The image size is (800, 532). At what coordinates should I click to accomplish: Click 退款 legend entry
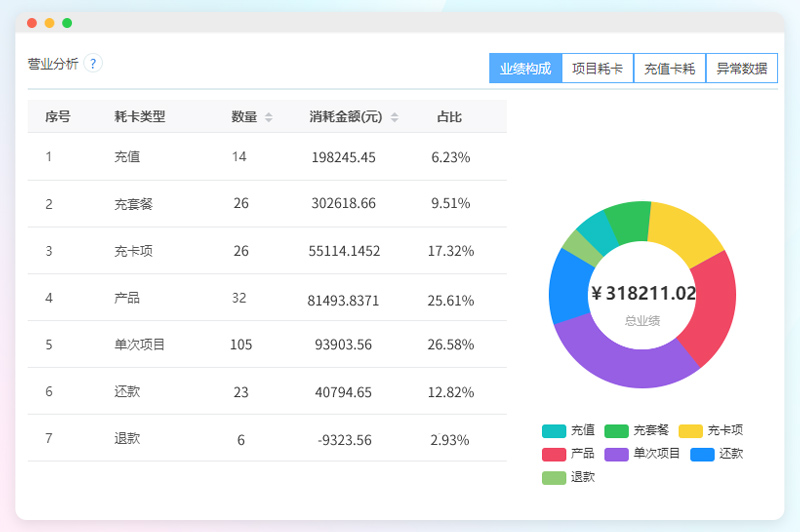click(x=568, y=477)
